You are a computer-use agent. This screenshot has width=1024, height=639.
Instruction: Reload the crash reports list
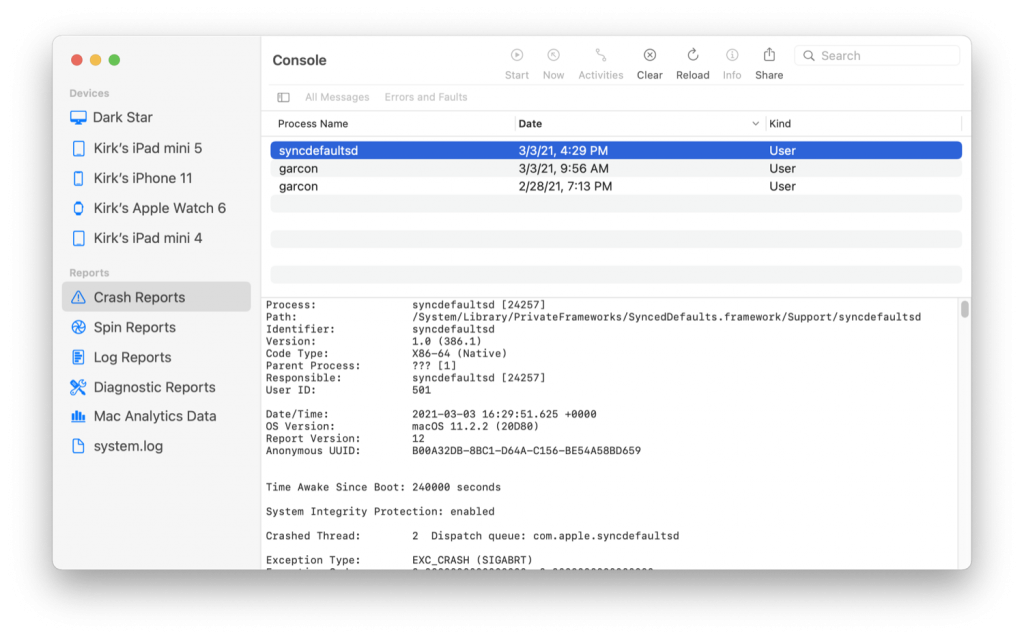click(692, 62)
